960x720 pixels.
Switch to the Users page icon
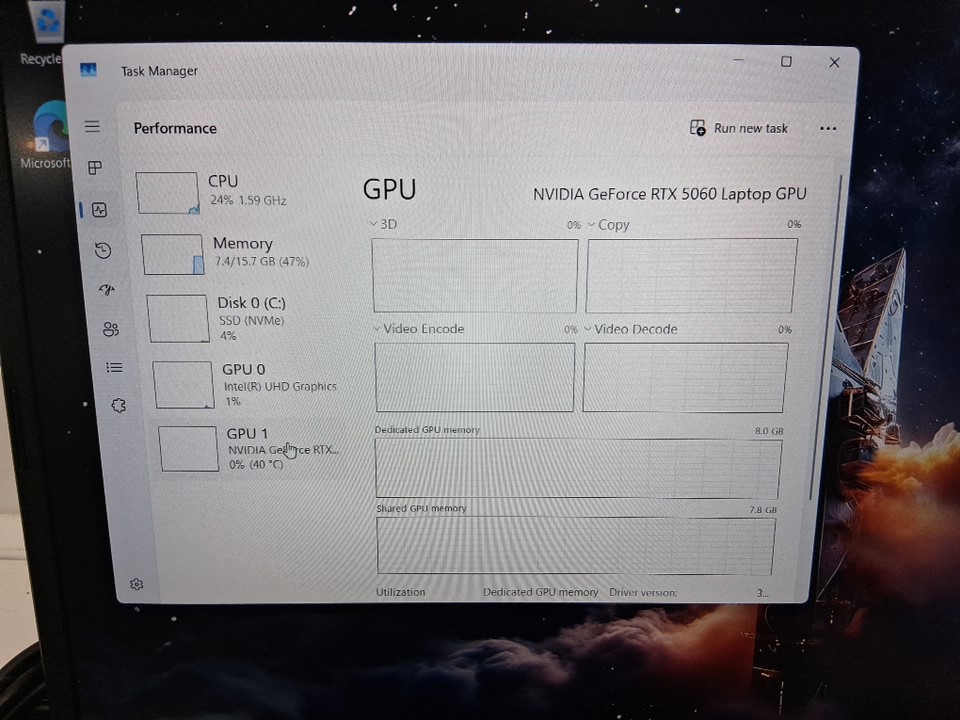coord(110,329)
